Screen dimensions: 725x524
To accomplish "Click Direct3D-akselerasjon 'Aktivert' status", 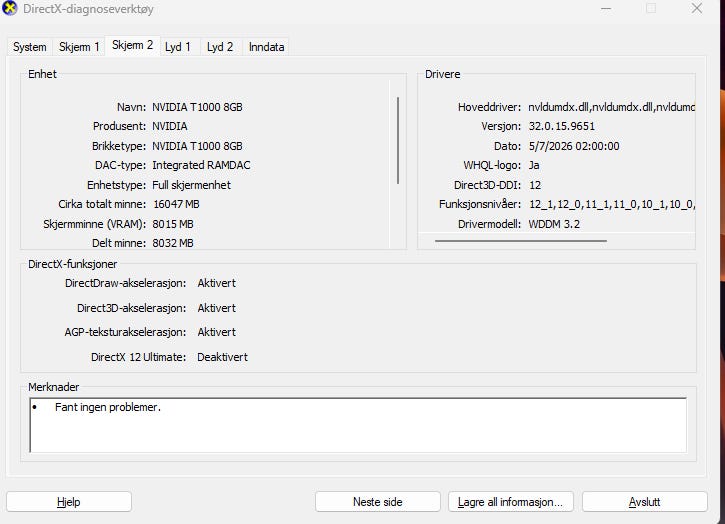I will click(x=216, y=308).
